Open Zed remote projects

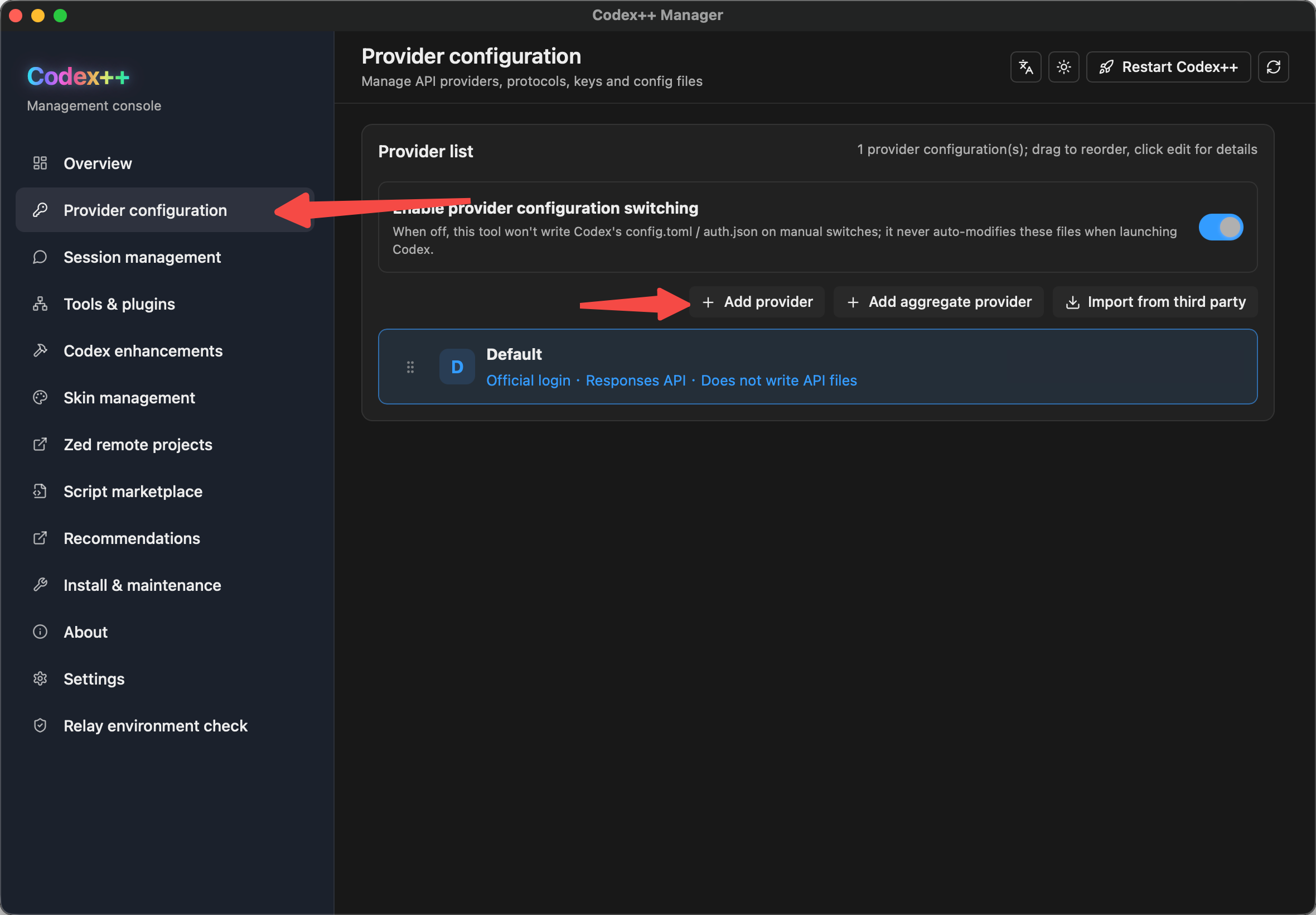165,444
